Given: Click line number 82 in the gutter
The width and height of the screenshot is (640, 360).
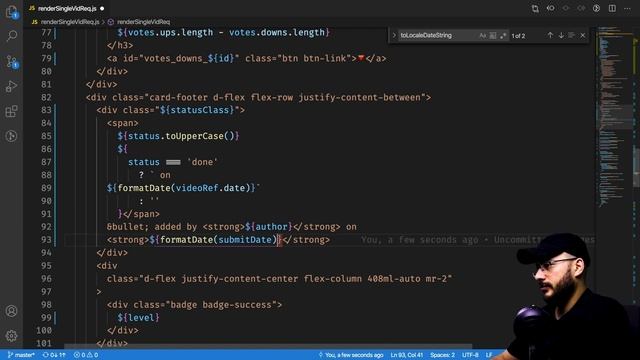Looking at the screenshot, I should (x=46, y=97).
